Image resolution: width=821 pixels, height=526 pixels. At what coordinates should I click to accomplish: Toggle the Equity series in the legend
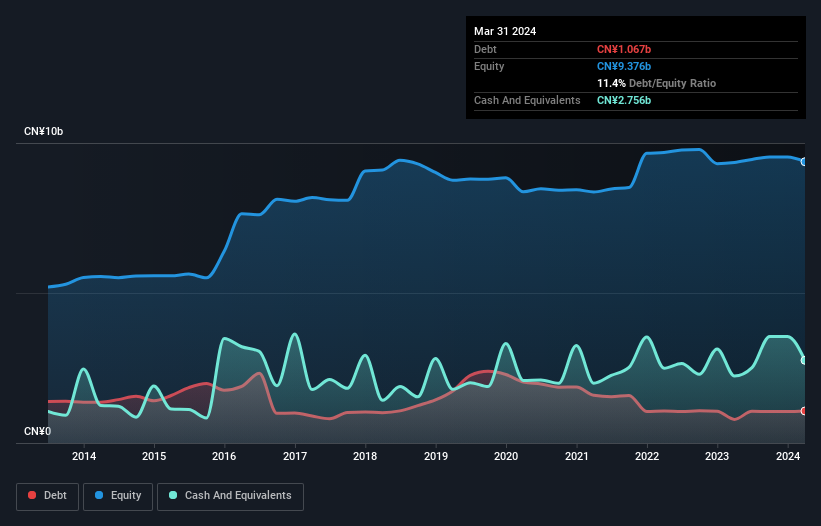119,496
